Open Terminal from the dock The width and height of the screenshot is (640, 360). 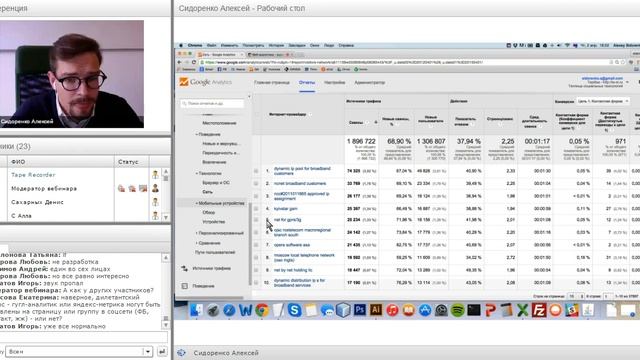click(474, 310)
